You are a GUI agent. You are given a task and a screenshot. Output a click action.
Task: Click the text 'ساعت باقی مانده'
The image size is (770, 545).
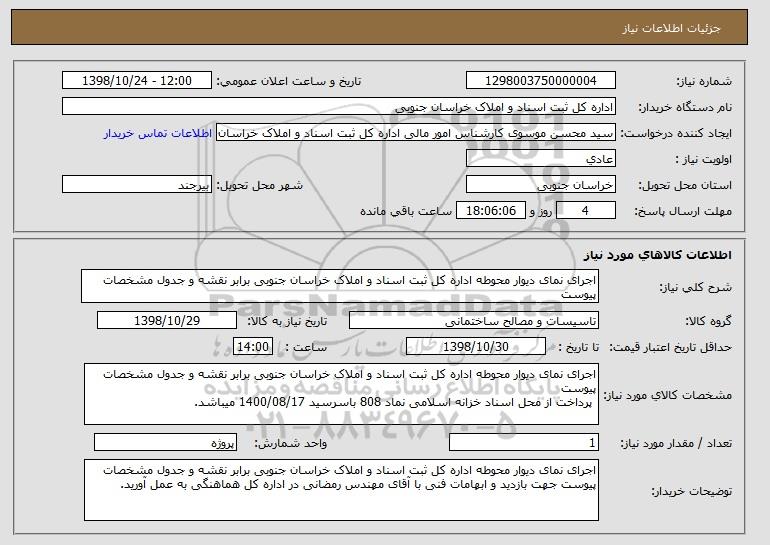click(406, 211)
